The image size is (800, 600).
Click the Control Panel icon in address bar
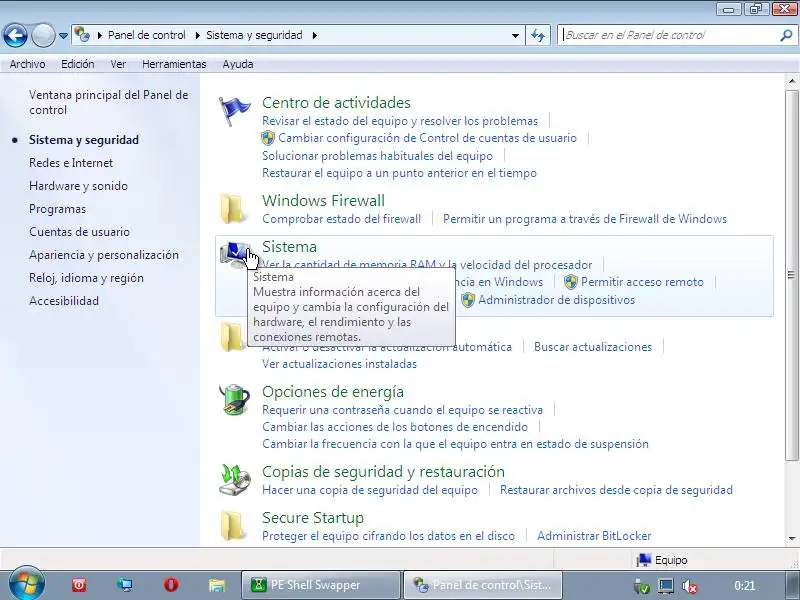82,35
